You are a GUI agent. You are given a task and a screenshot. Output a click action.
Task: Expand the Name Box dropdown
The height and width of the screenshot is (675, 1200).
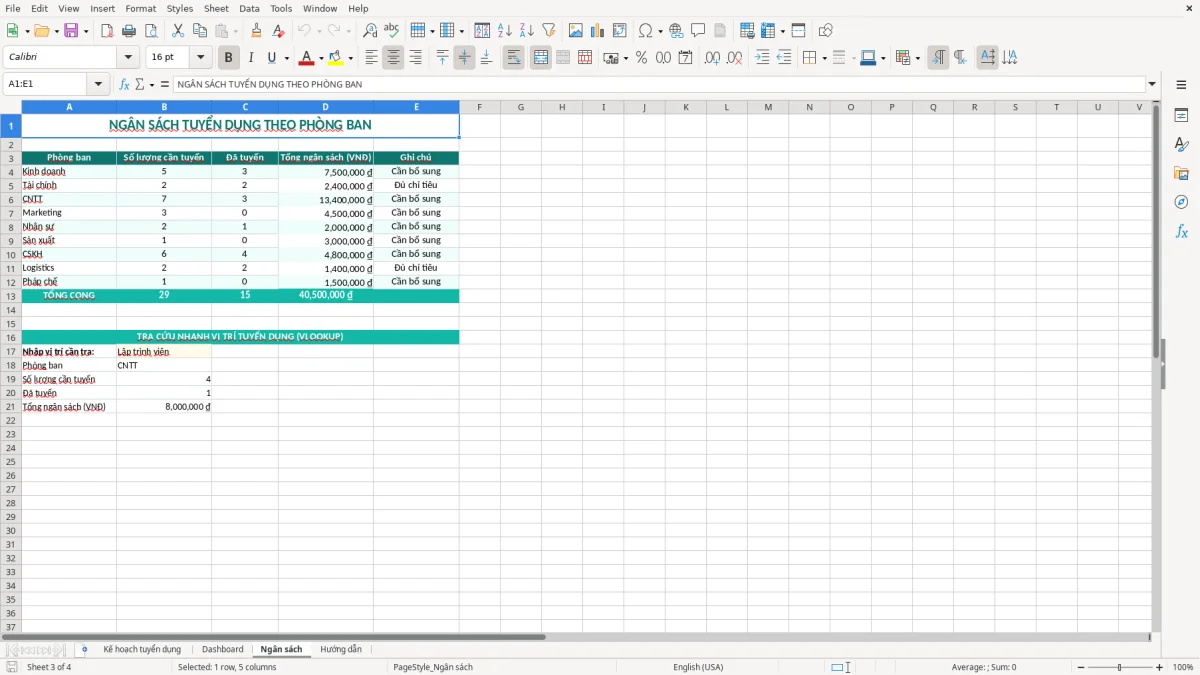pyautogui.click(x=98, y=84)
